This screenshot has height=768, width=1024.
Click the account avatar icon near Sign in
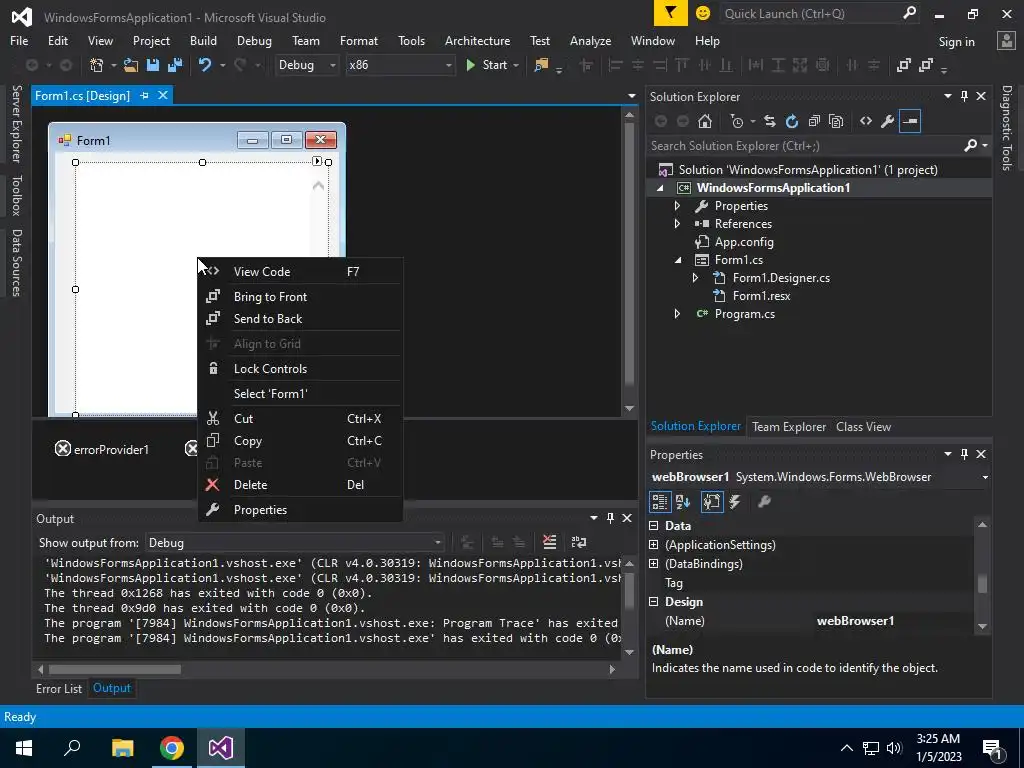1006,41
